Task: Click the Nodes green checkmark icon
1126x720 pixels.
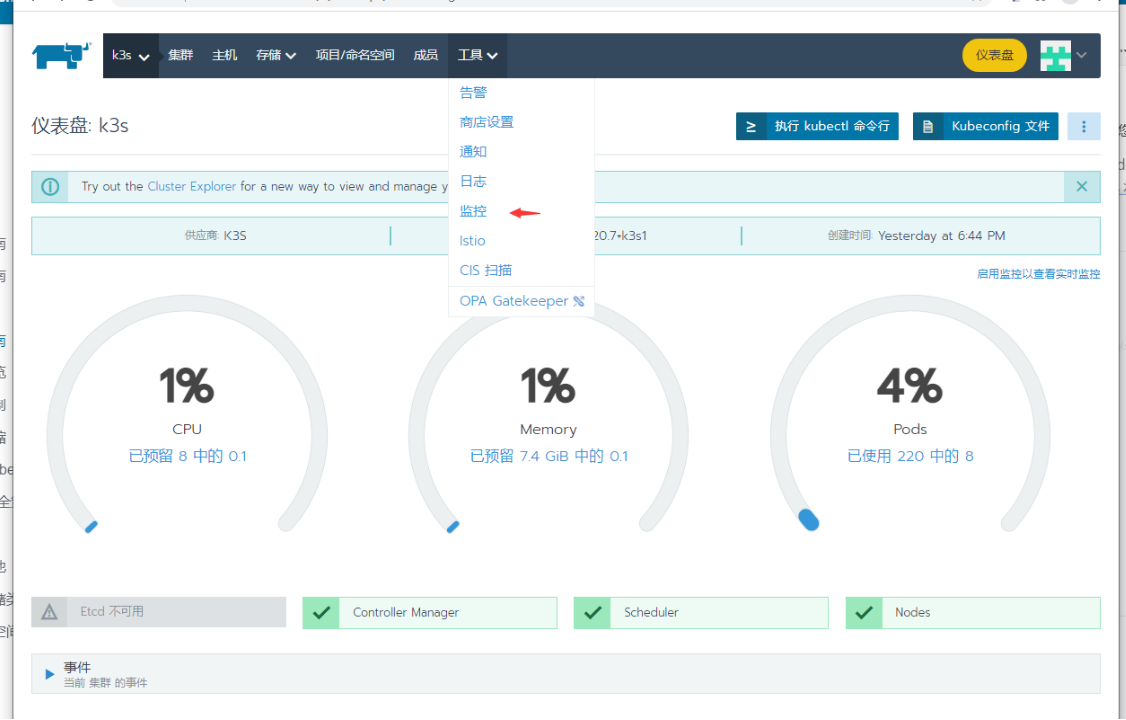Action: pos(864,612)
